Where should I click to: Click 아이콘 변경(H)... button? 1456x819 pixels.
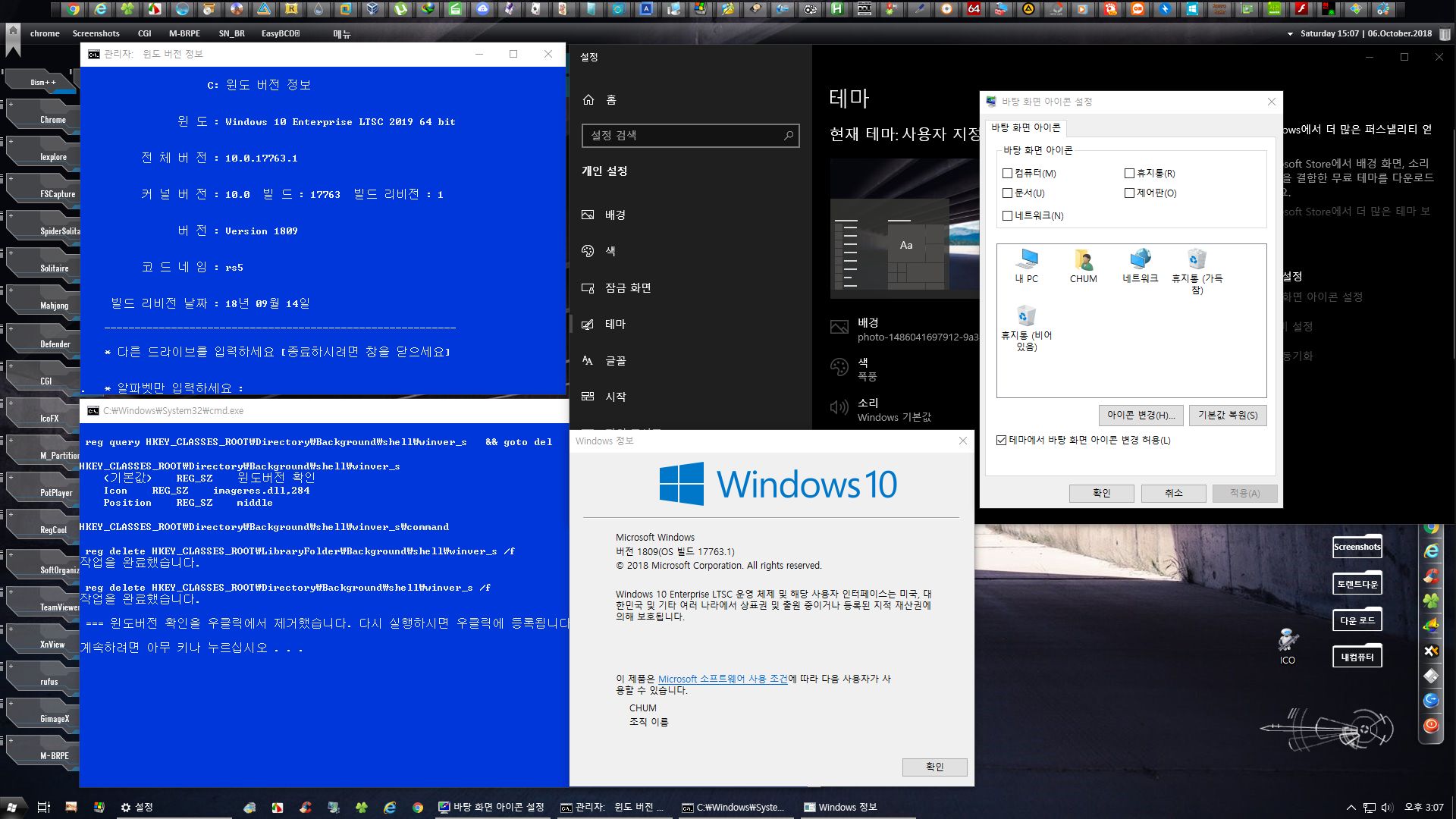1141,416
